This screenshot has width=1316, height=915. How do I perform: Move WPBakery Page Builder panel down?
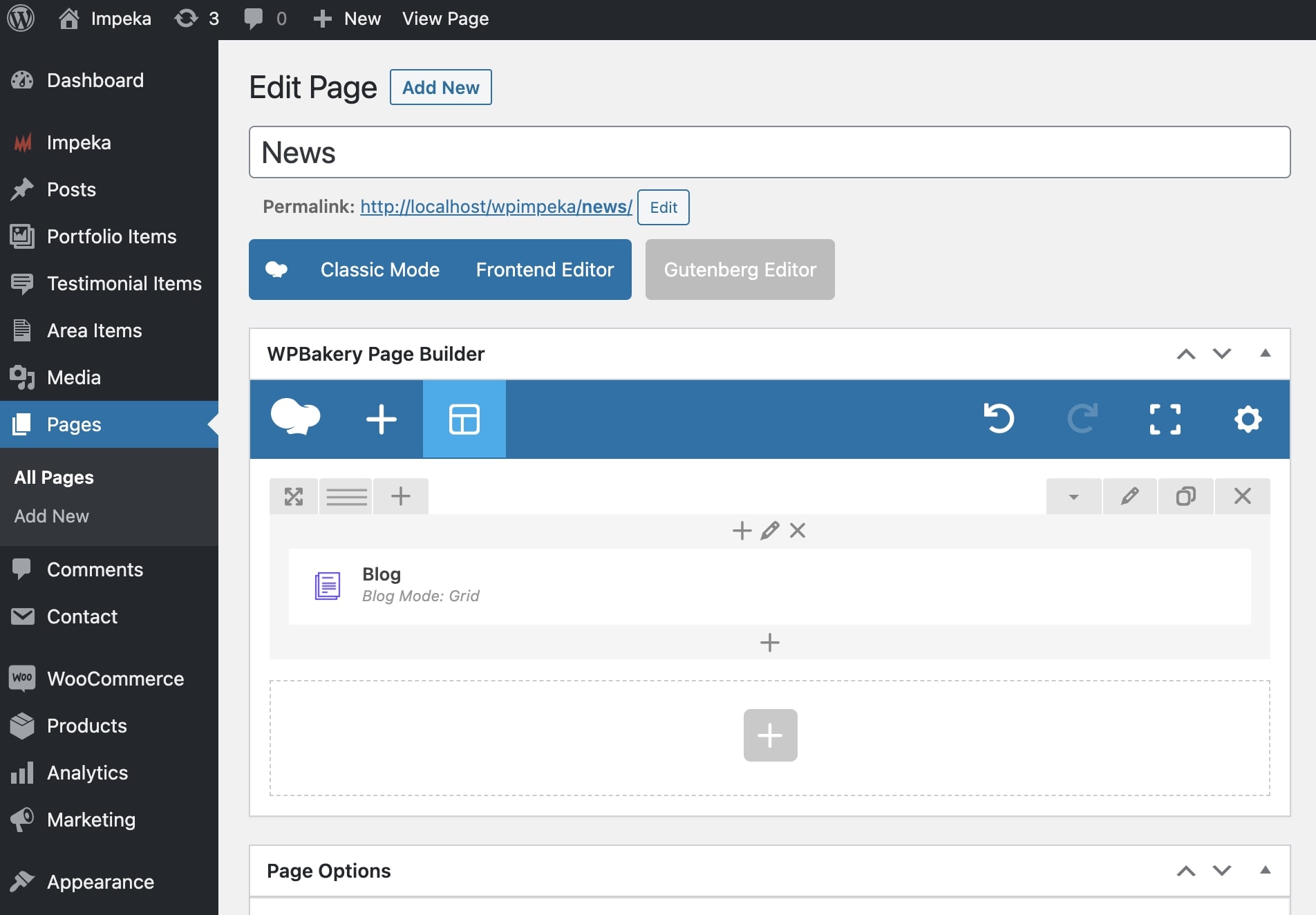[1221, 353]
